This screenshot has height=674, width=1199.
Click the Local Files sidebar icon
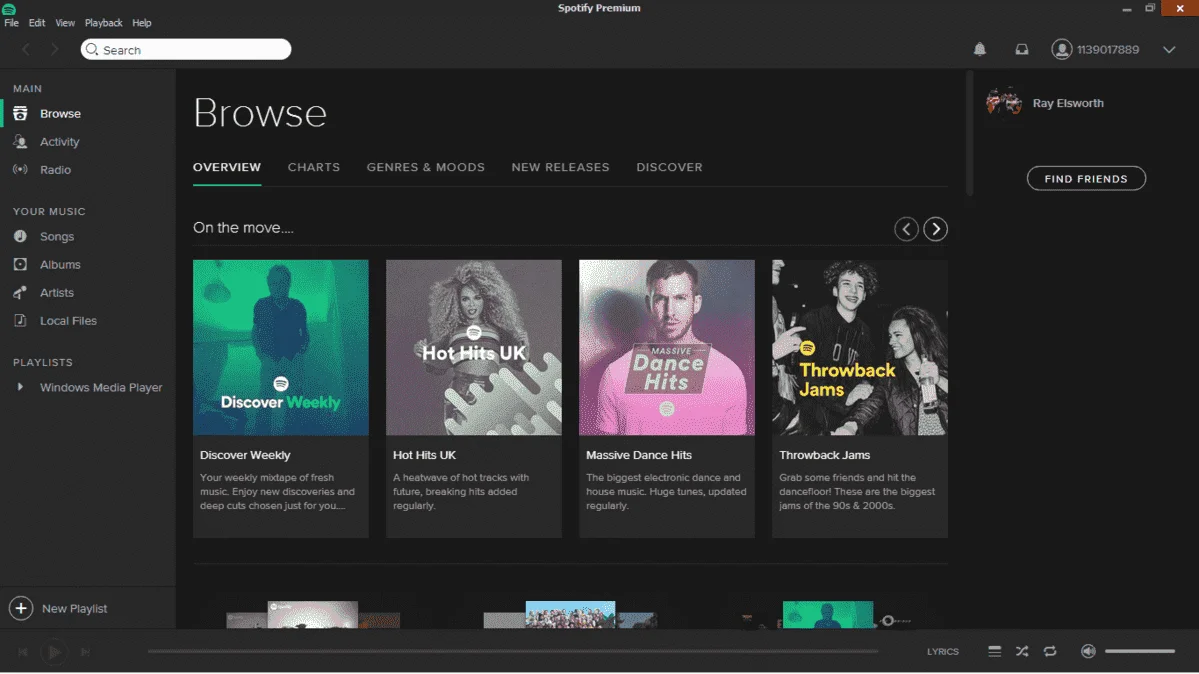20,321
